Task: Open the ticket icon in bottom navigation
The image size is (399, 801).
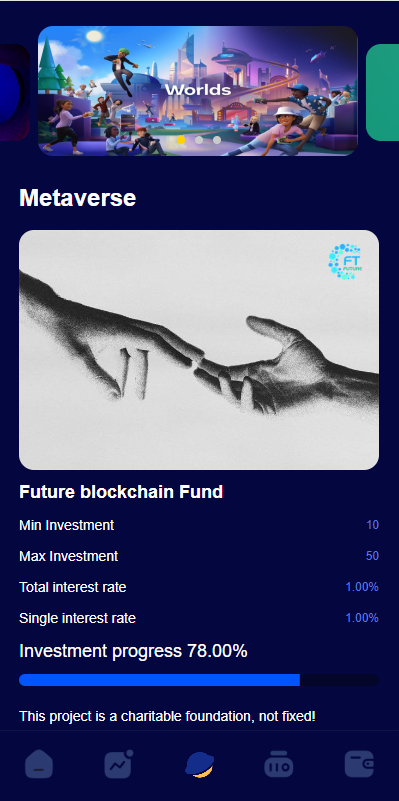Action: (278, 765)
